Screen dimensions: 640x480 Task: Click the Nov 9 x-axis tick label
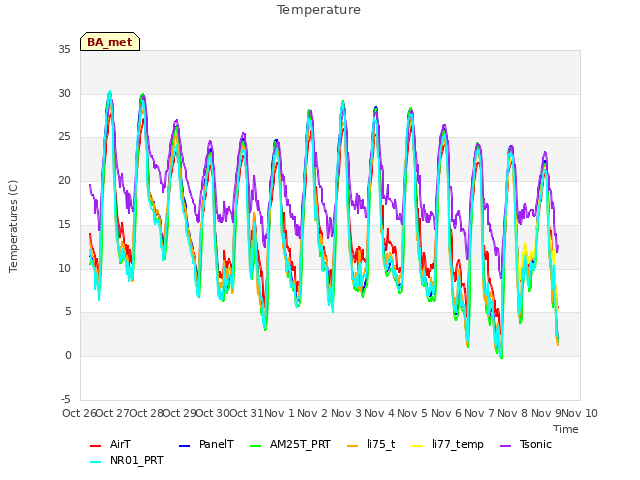(546, 413)
